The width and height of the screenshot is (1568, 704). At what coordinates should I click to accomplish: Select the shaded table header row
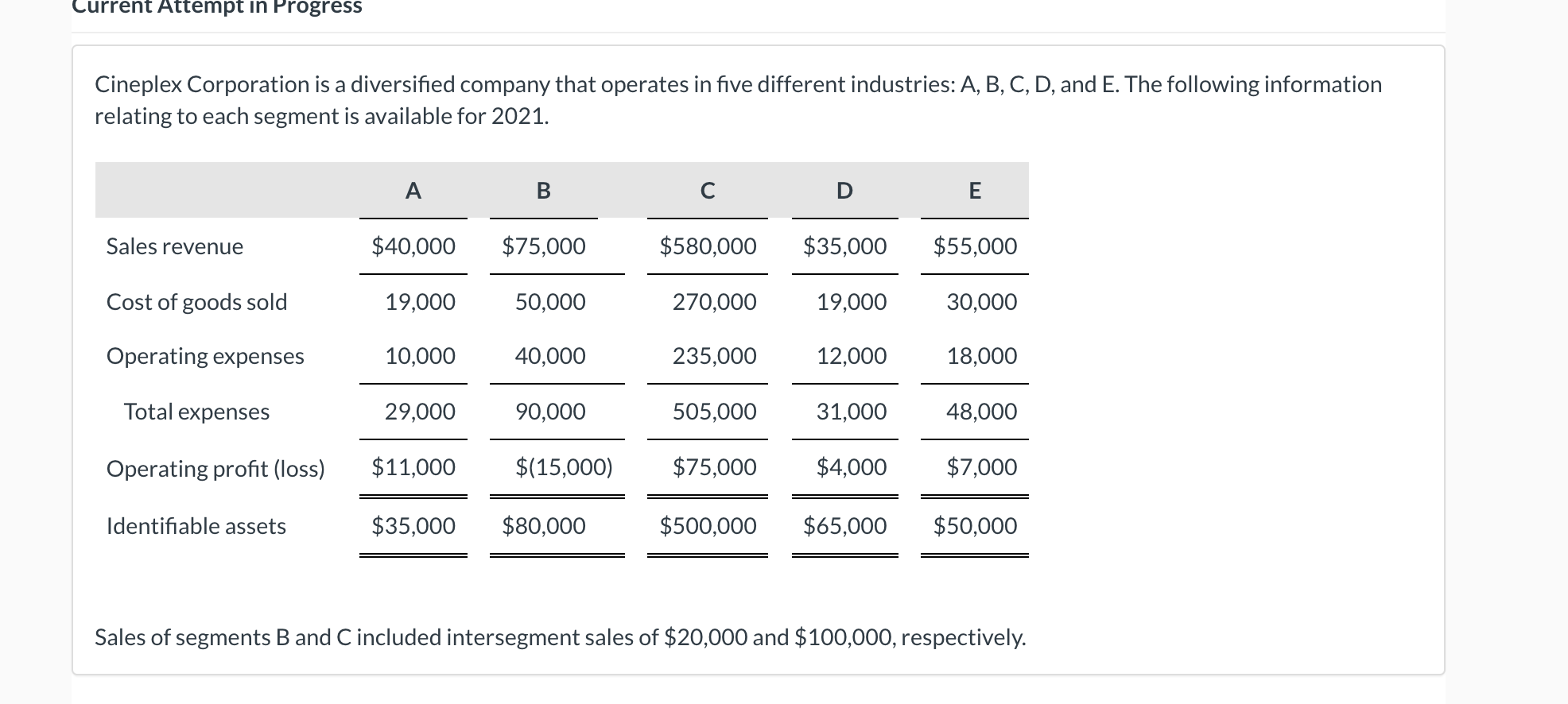(562, 190)
